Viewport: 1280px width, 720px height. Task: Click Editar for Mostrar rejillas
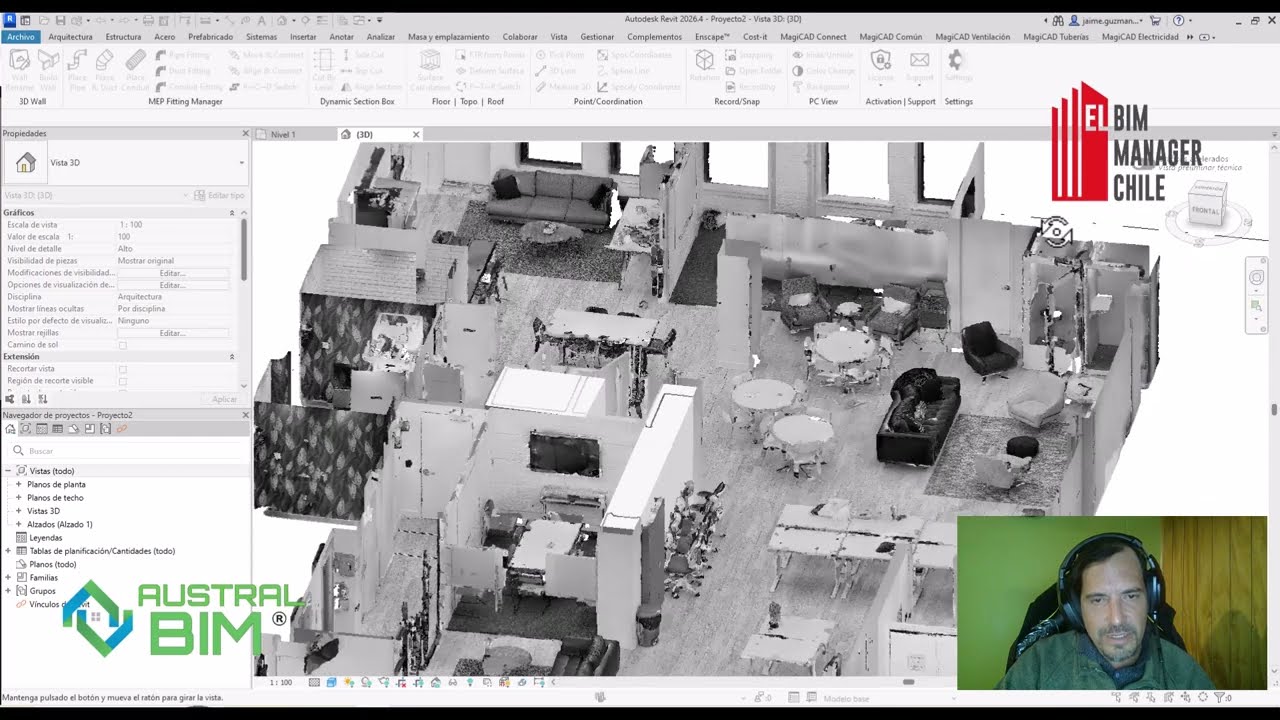point(172,333)
